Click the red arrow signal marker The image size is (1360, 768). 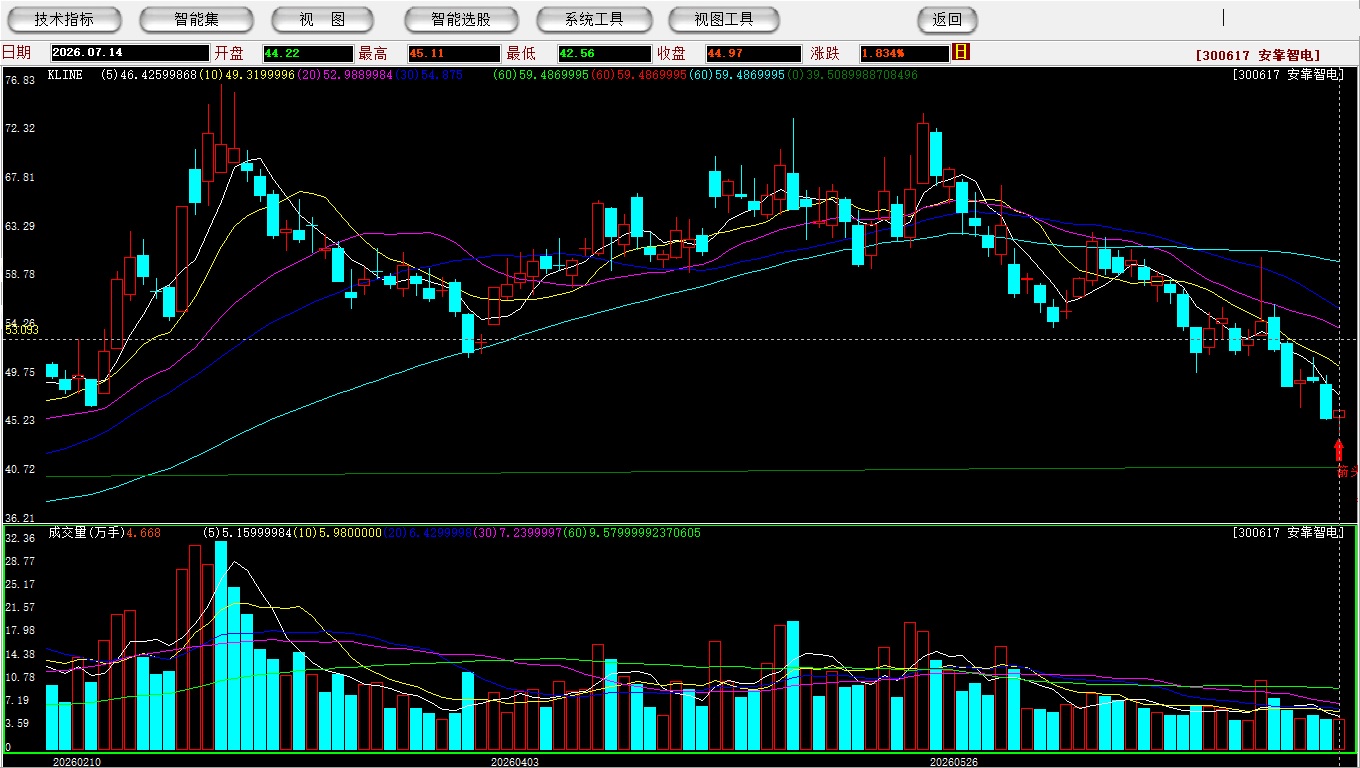click(x=1339, y=451)
